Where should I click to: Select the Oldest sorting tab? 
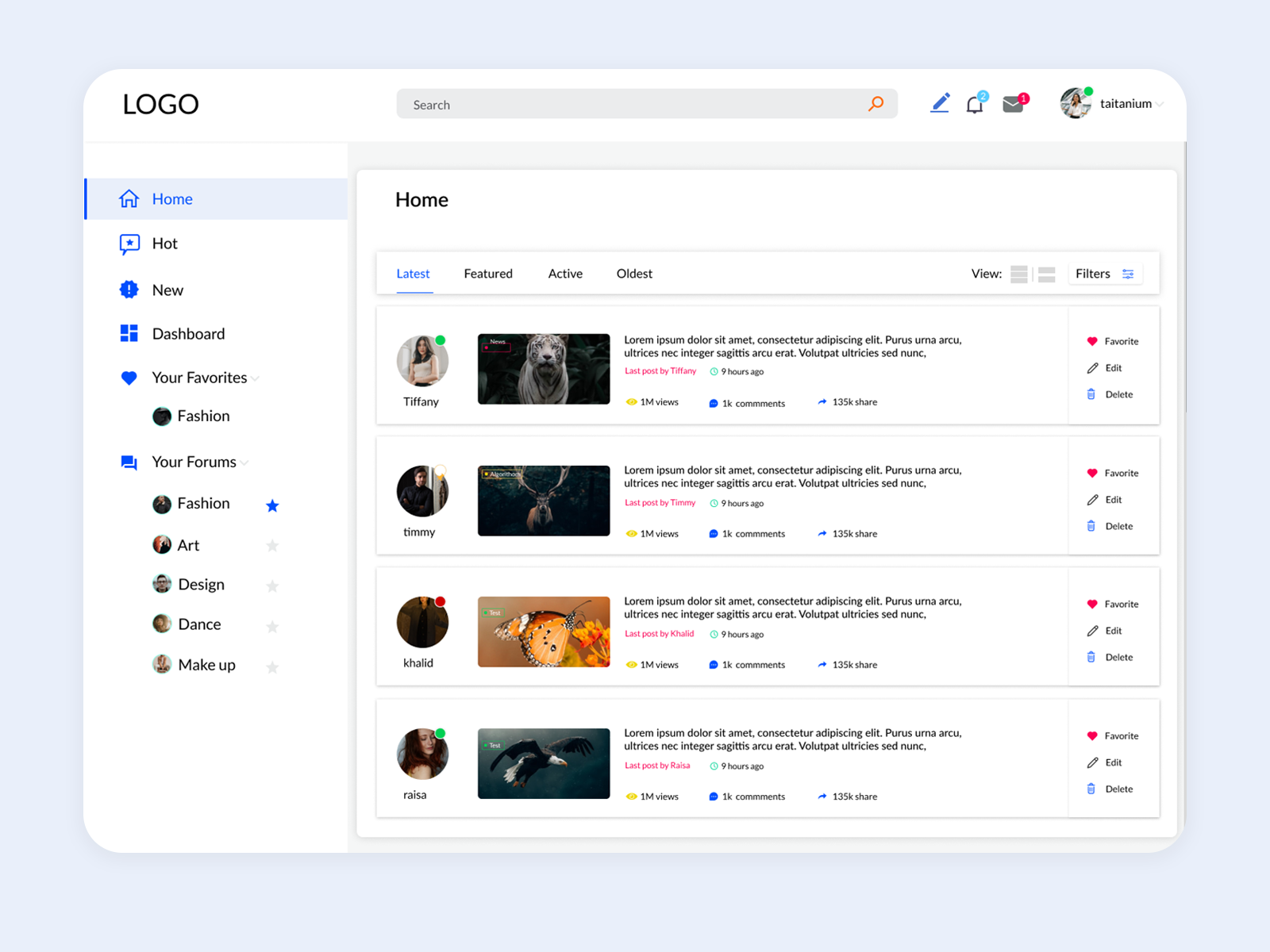[x=634, y=273]
